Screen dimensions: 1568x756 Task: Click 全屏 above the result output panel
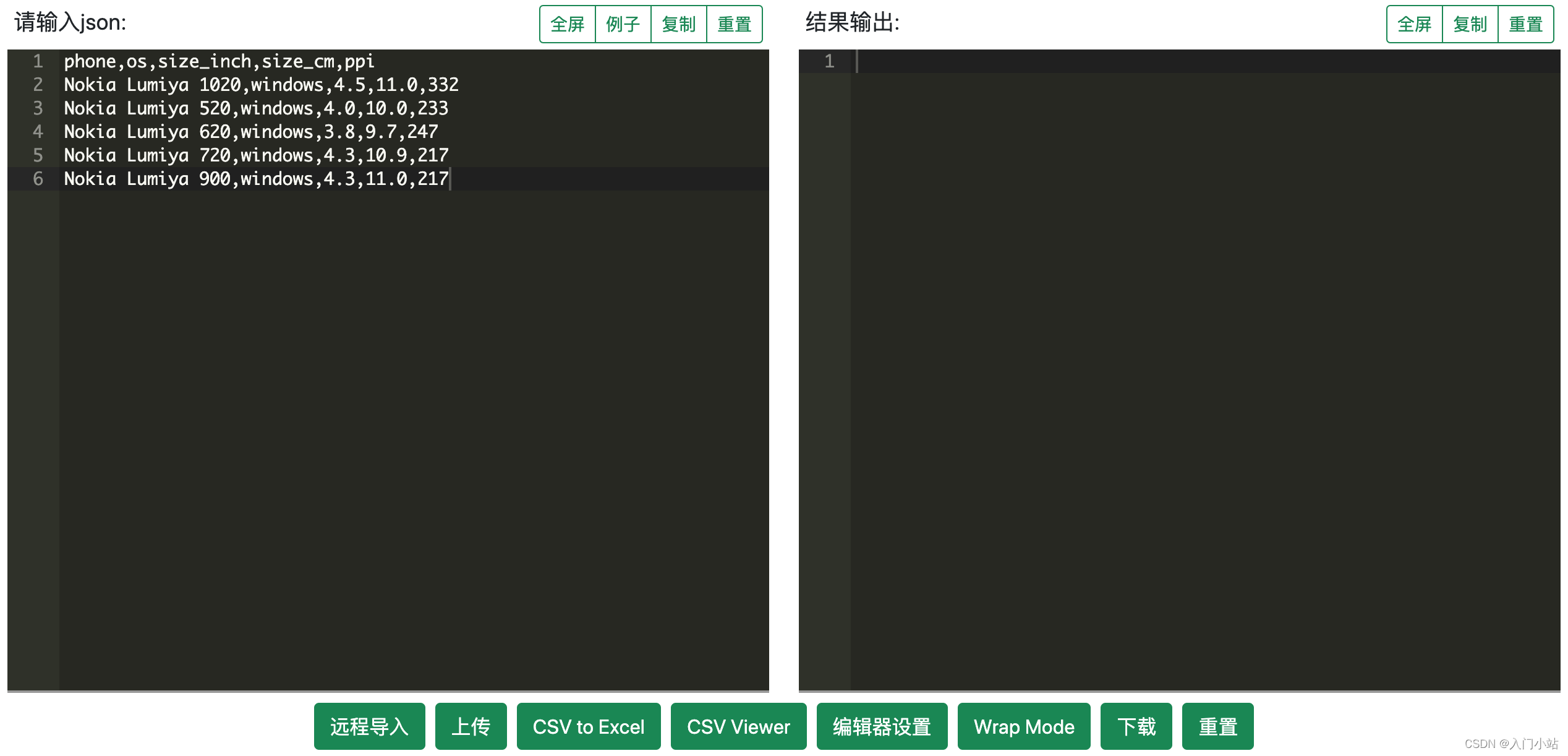1414,24
